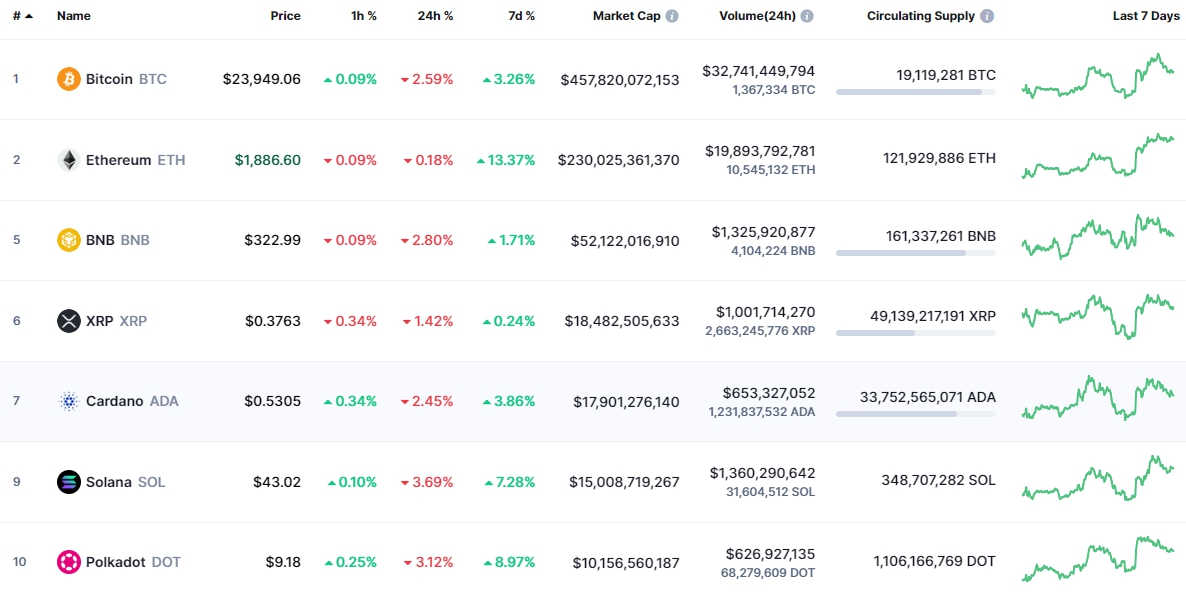1186x599 pixels.
Task: Click the Cardano coin logo
Action: click(69, 401)
